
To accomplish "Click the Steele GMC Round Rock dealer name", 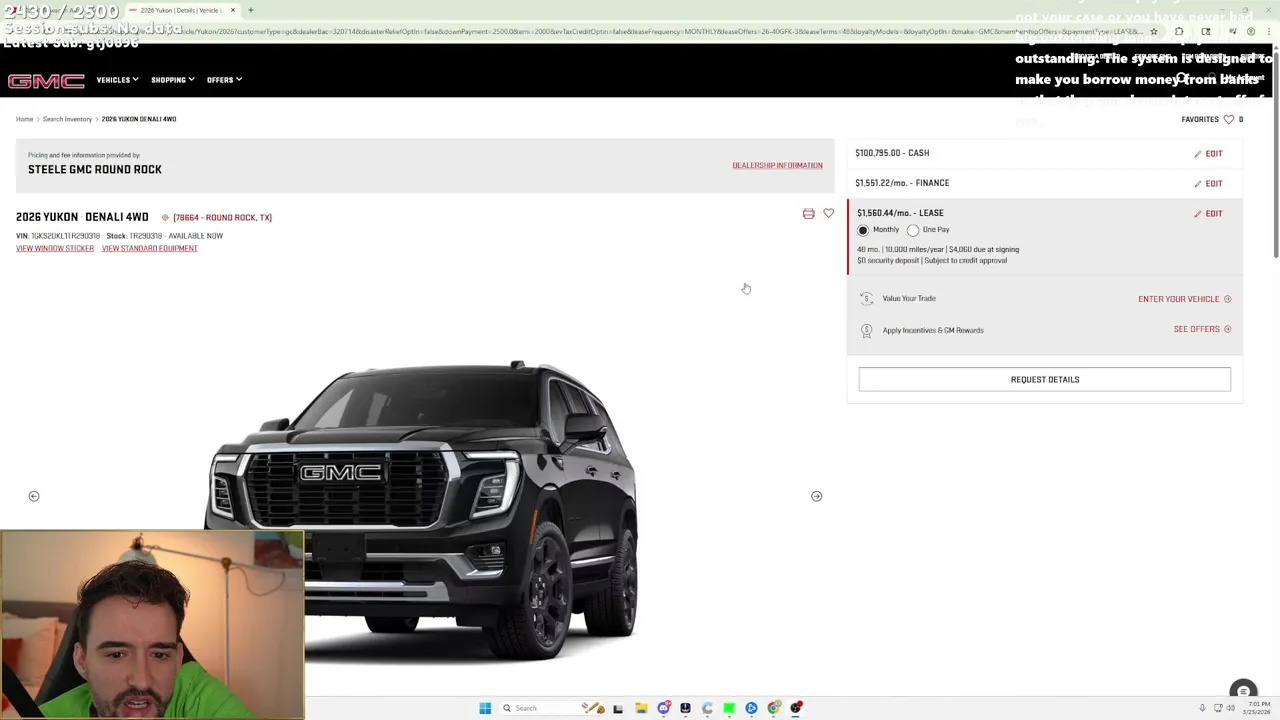I will click(95, 169).
